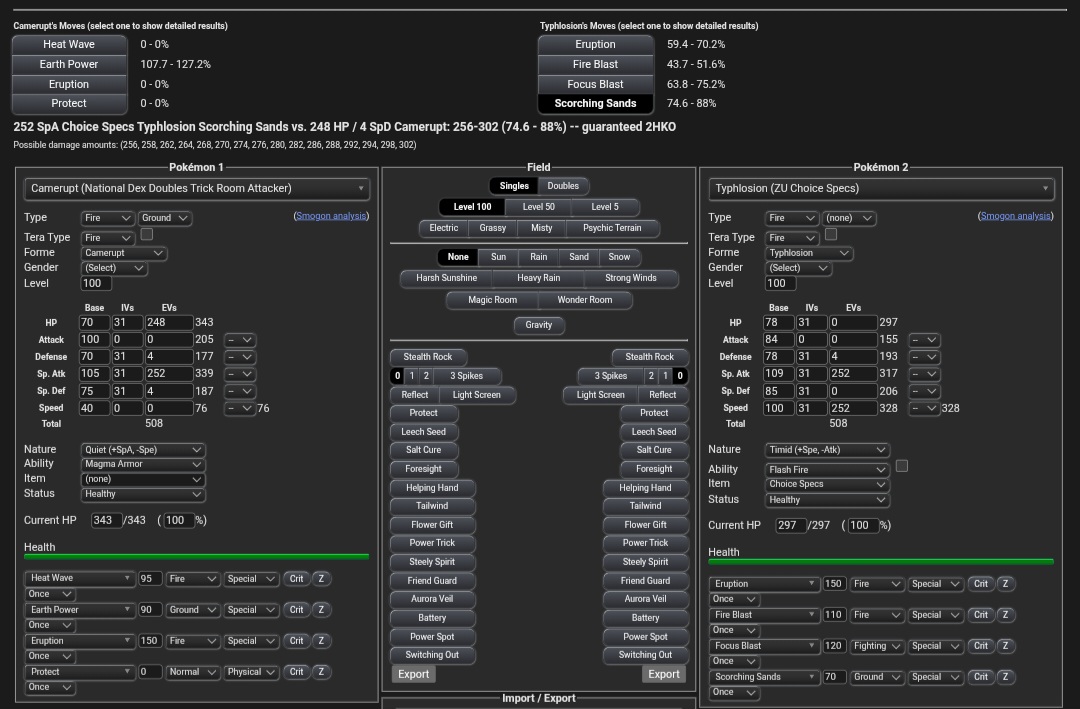Open the Pokémon 1 set selector dropdown

(x=196, y=189)
